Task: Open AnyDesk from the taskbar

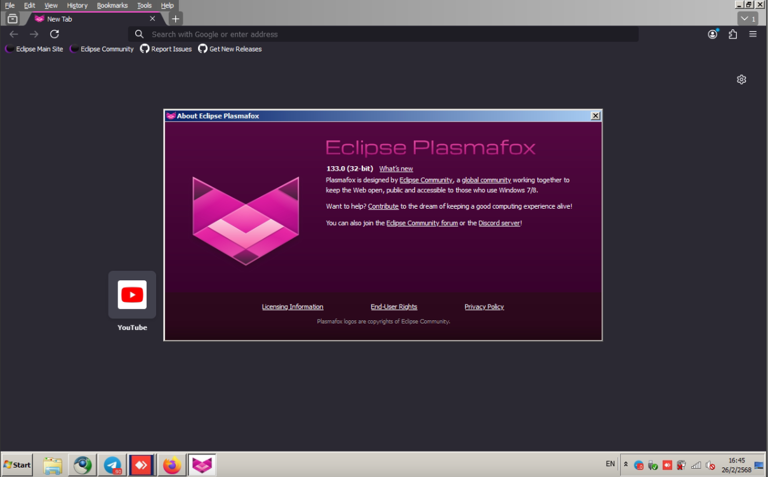Action: (x=142, y=465)
